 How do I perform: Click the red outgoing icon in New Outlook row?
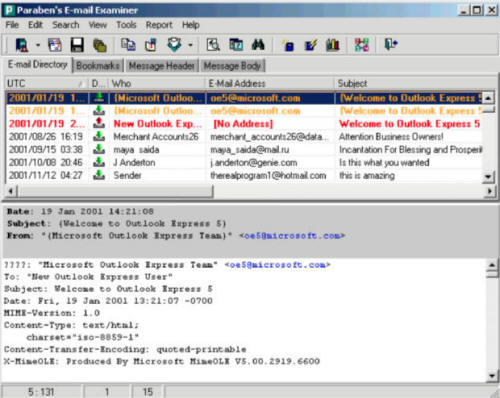point(99,124)
